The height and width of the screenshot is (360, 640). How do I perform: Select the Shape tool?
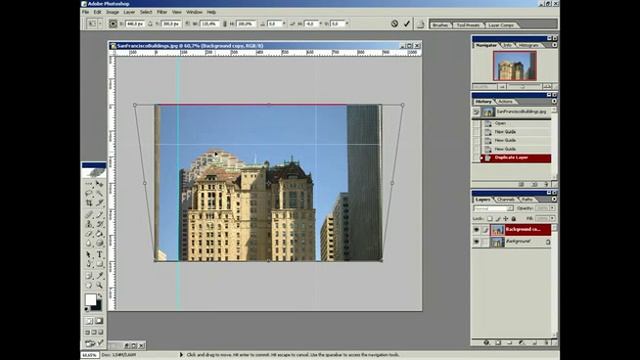tap(99, 264)
